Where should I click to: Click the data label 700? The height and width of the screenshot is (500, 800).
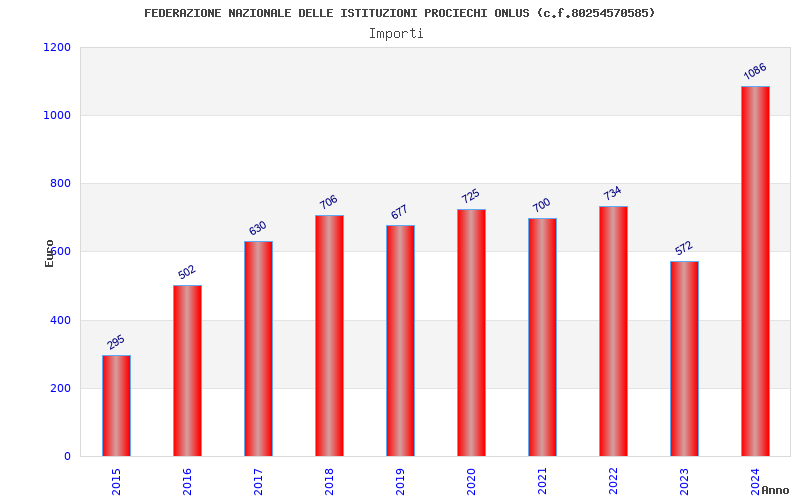pos(541,205)
